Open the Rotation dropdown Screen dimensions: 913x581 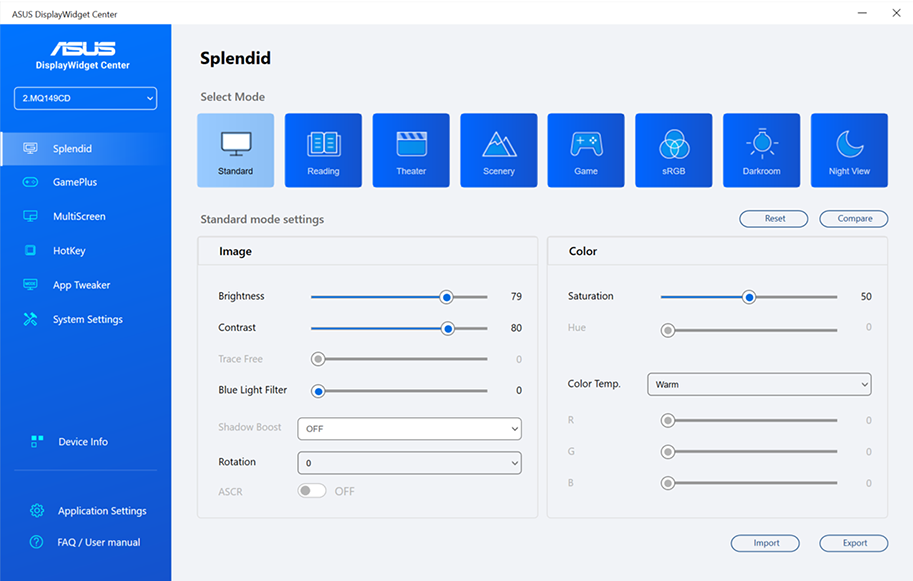410,463
